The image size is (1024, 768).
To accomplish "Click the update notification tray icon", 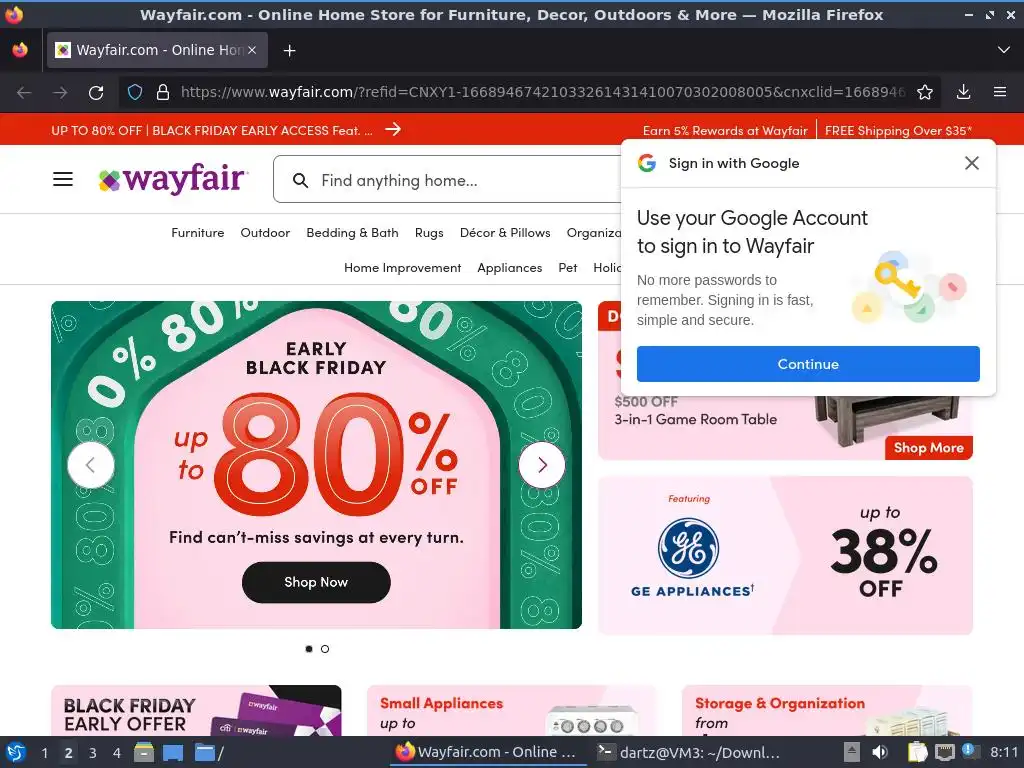I will click(x=968, y=751).
